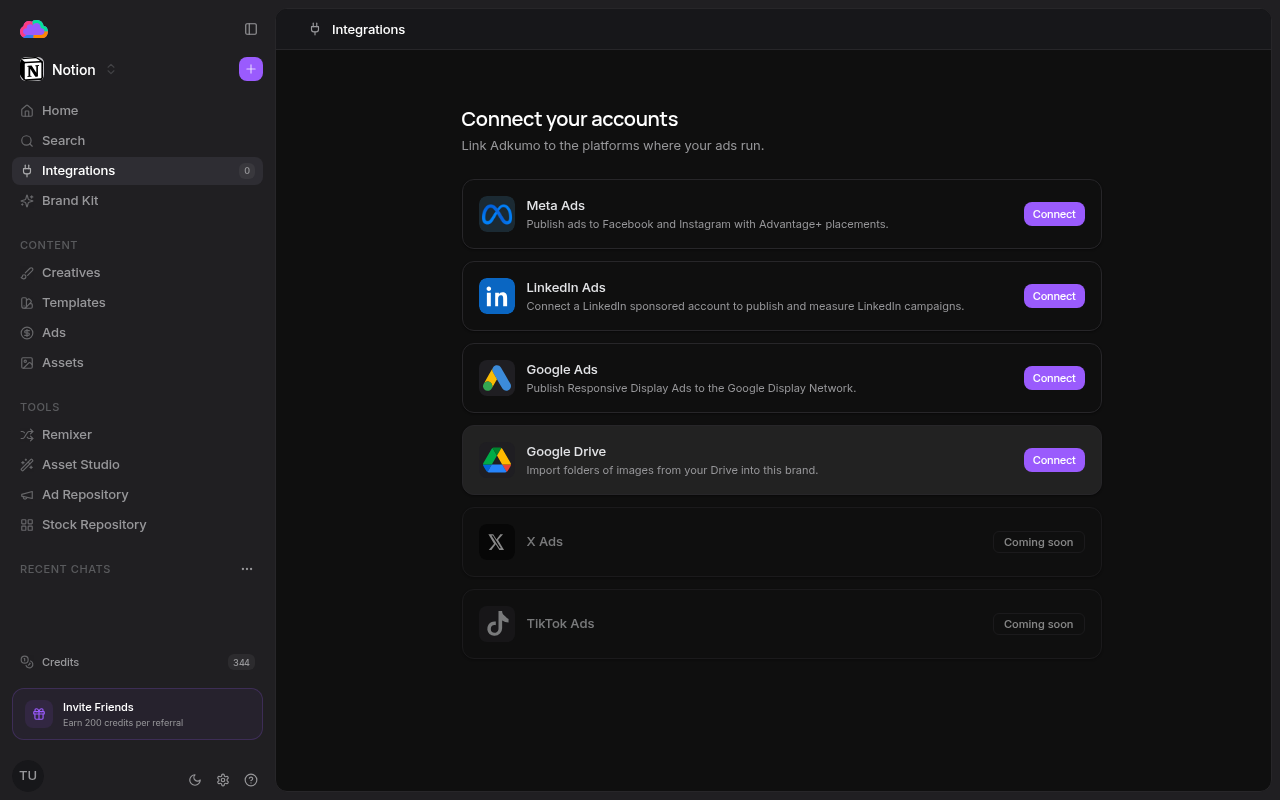
Task: Click the purple plus button
Action: (x=251, y=69)
